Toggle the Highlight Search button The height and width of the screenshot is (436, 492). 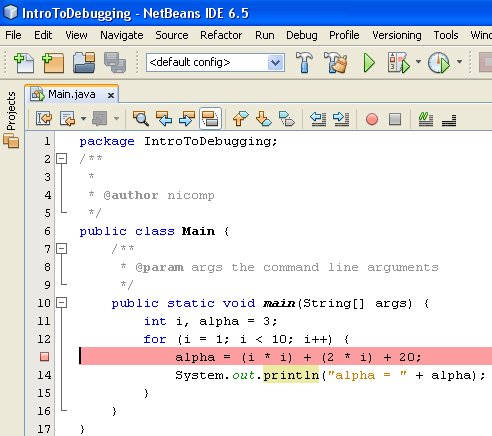point(210,118)
